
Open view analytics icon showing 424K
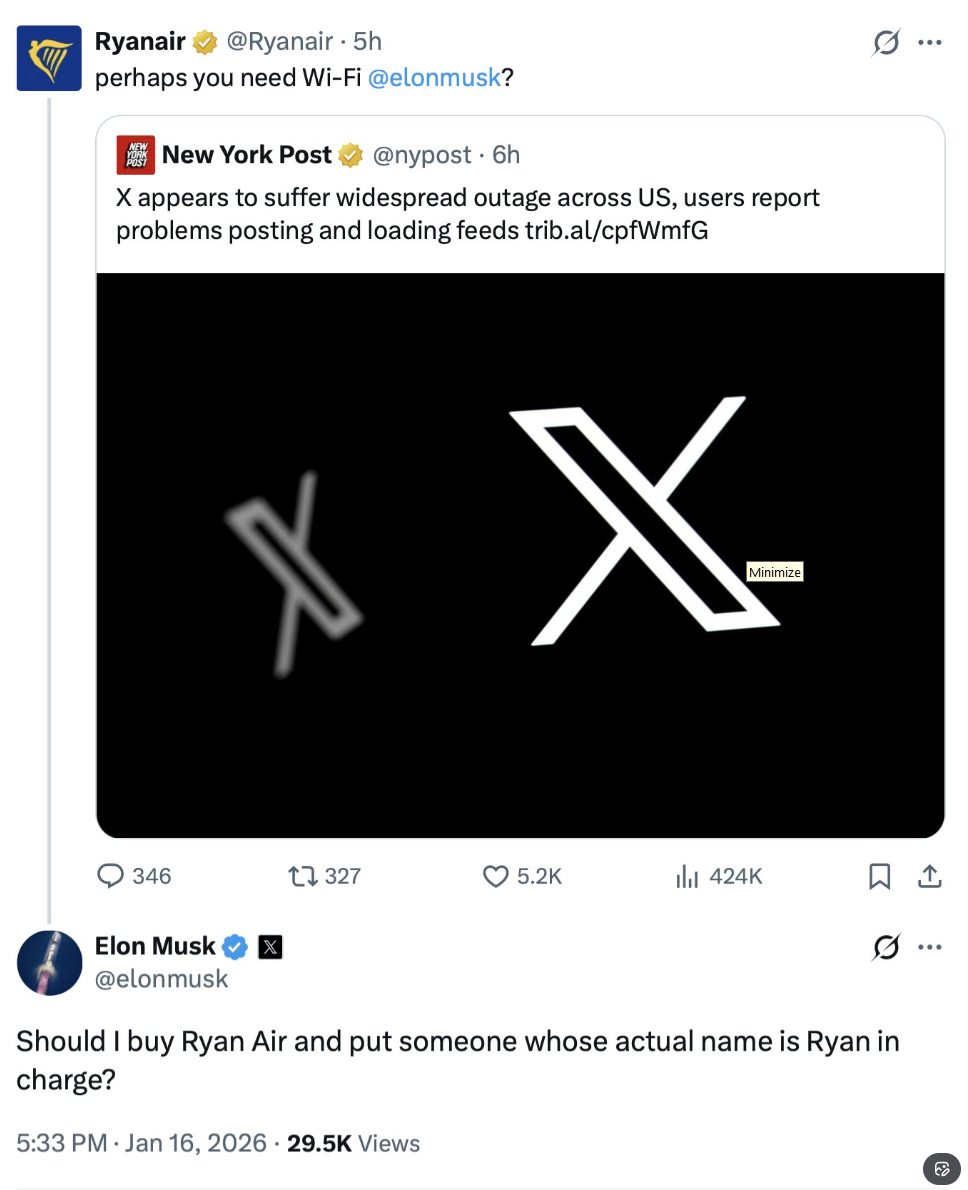pyautogui.click(x=687, y=877)
